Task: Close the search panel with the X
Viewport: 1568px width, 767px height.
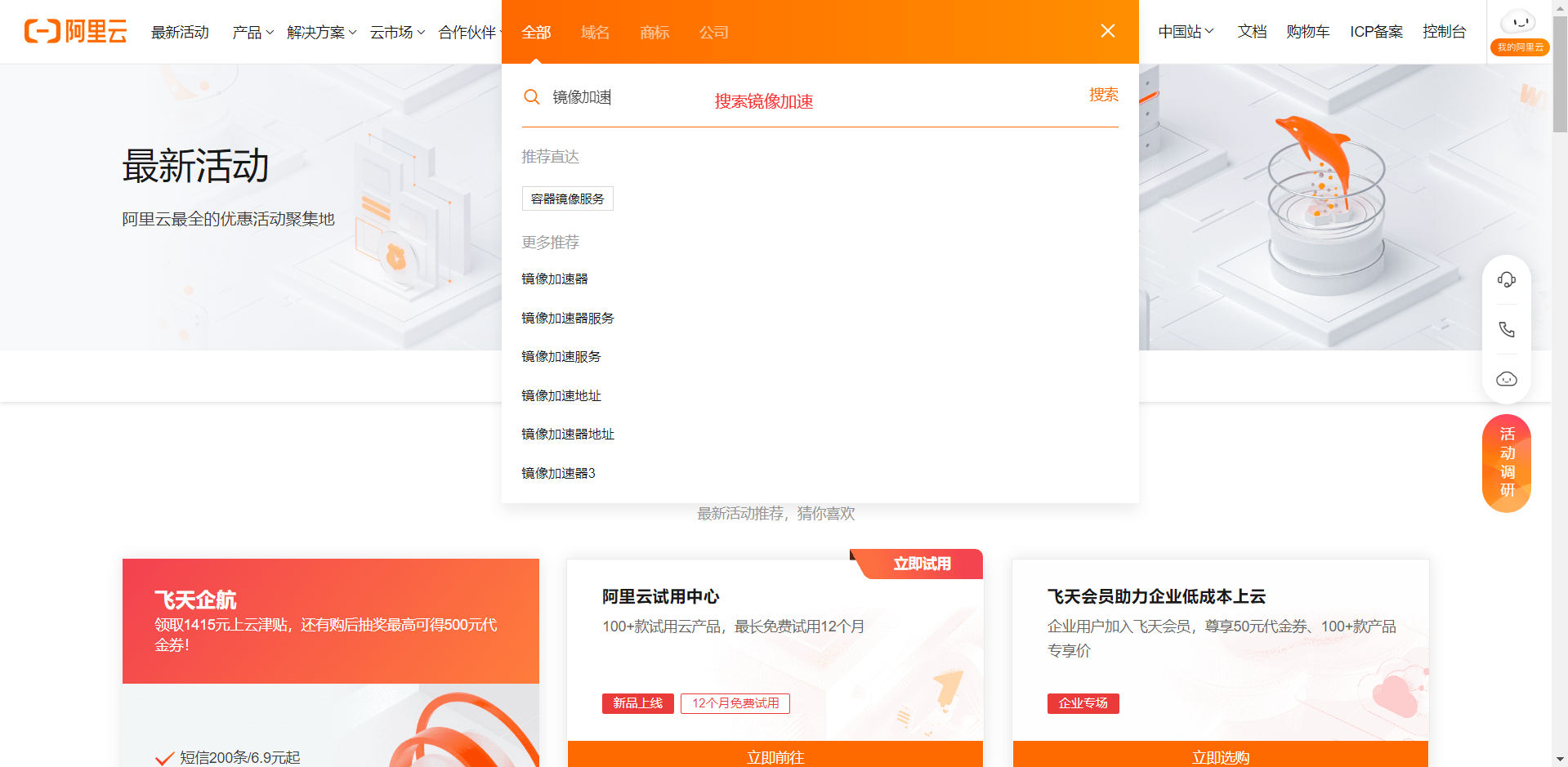Action: 1108,31
